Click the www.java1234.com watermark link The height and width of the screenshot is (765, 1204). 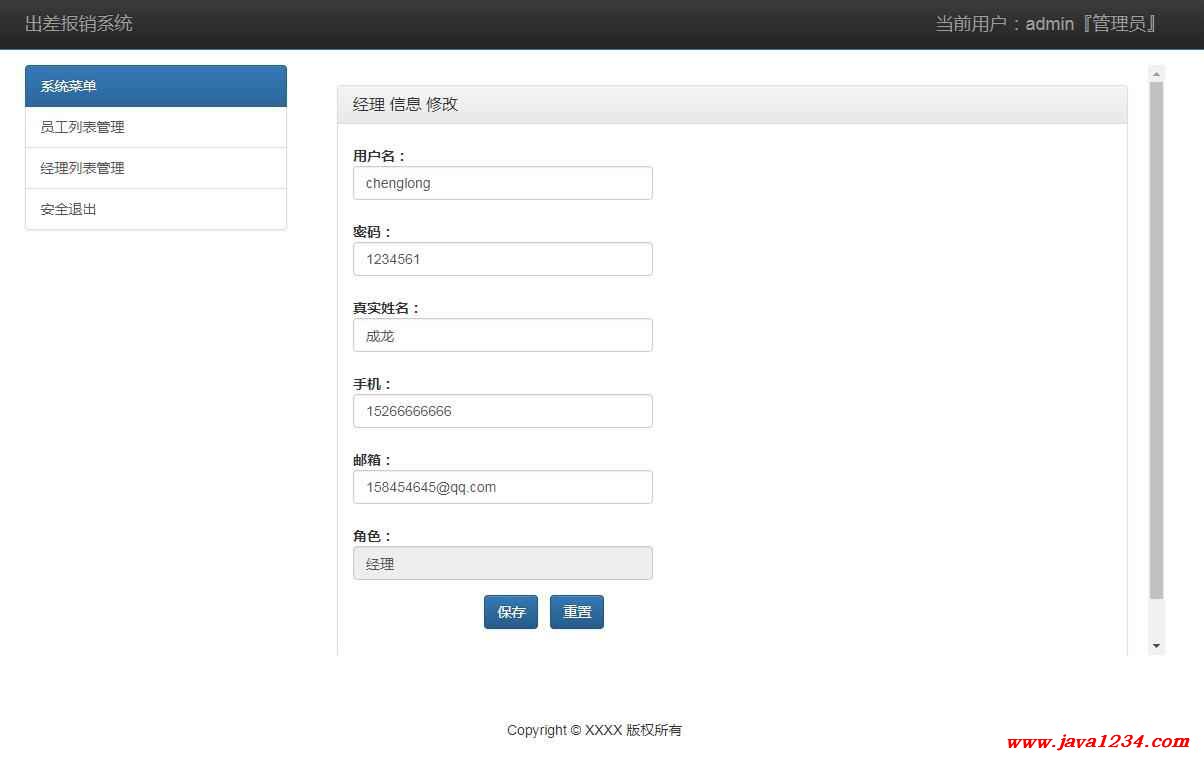1098,742
